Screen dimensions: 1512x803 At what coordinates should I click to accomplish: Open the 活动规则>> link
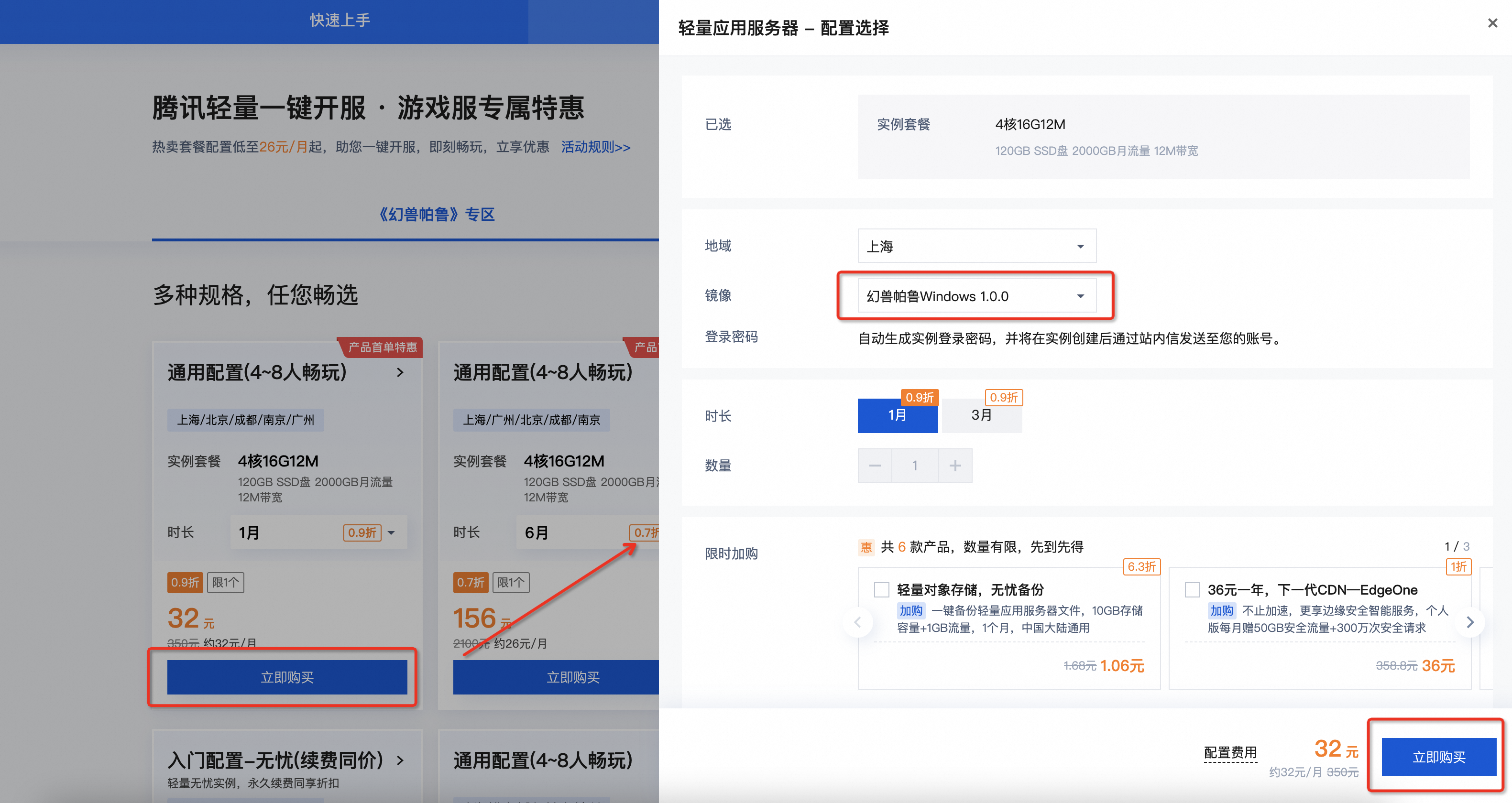596,147
